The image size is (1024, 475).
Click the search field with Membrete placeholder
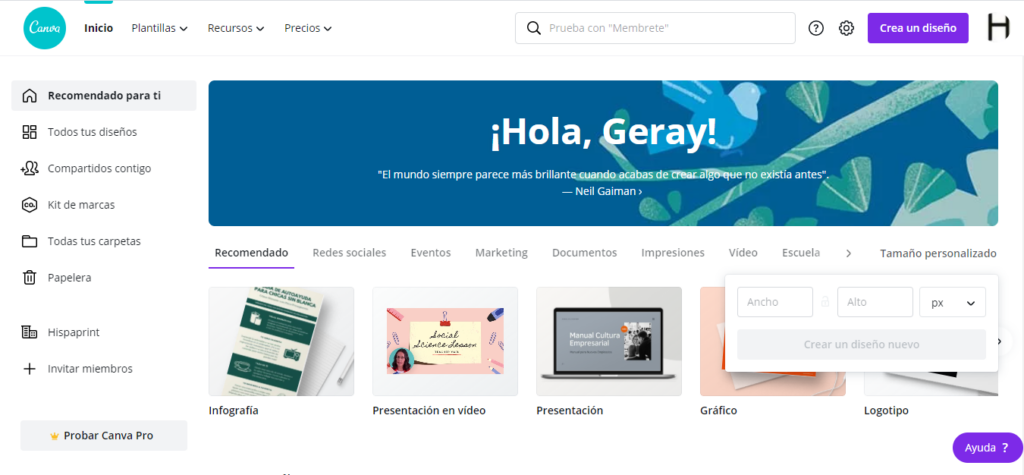pos(655,28)
